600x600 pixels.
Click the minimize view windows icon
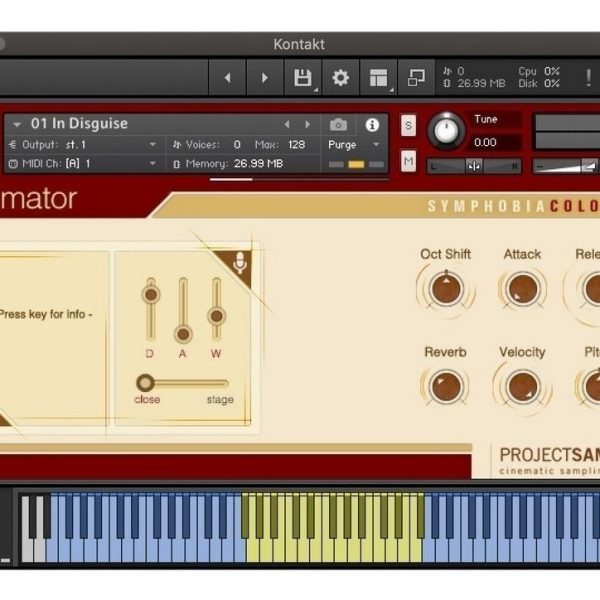tap(416, 78)
